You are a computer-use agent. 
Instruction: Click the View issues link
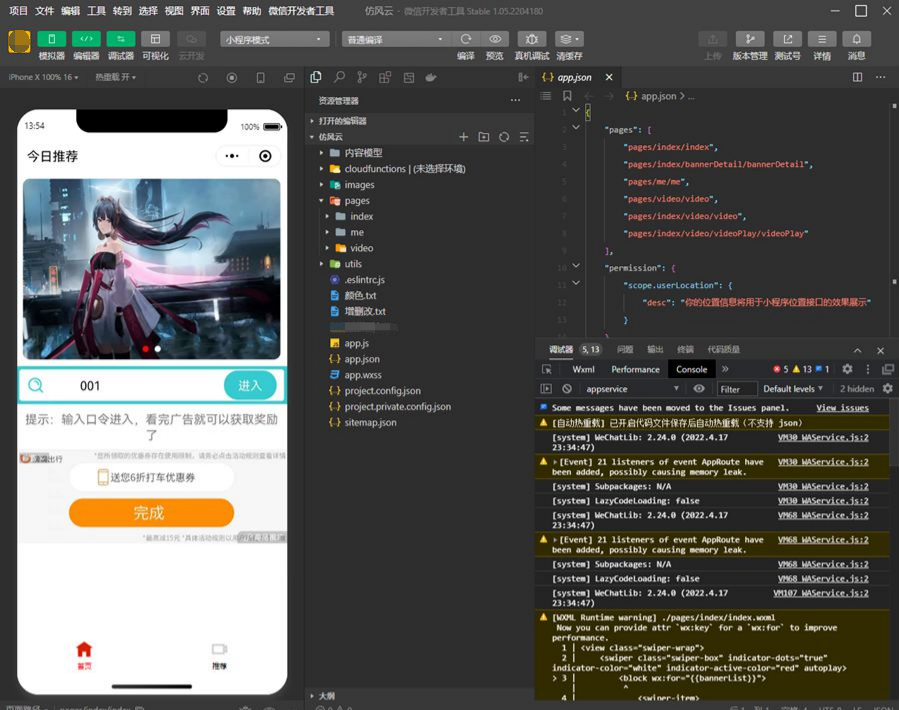[842, 408]
